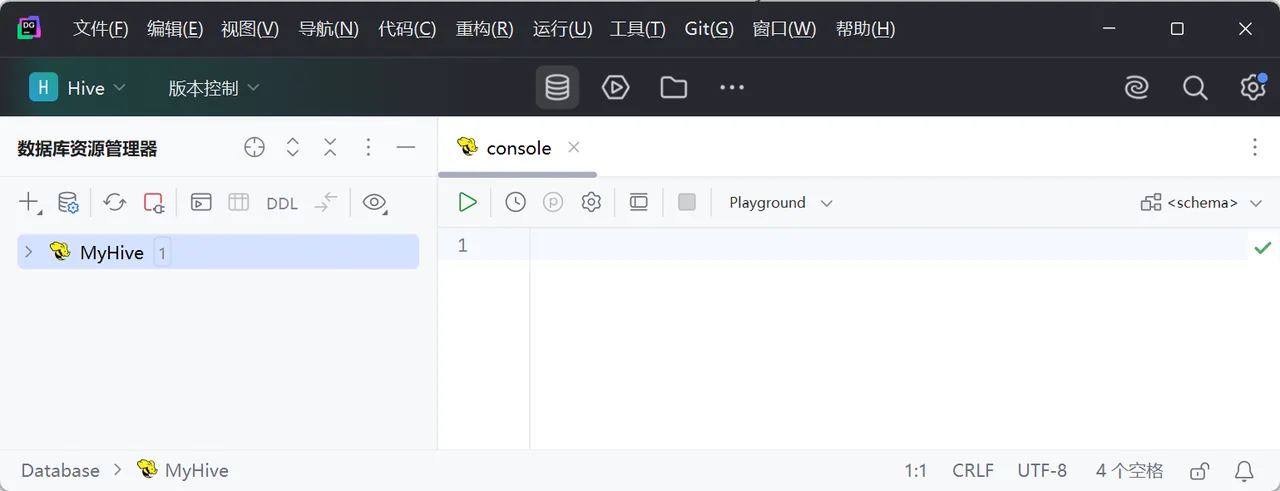Open the data source properties icon
1280x491 pixels.
68,202
